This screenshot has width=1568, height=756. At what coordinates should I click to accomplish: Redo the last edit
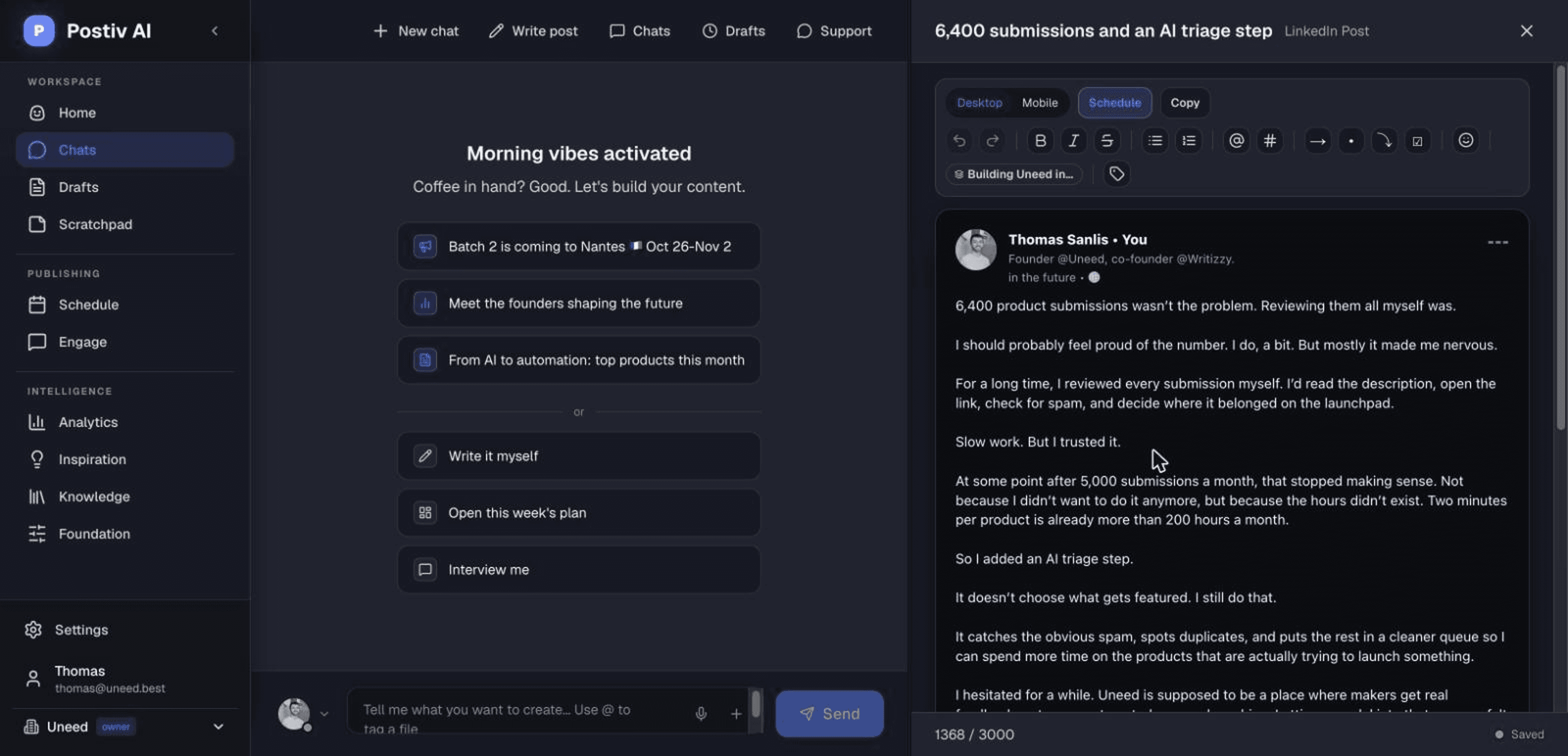coord(991,140)
